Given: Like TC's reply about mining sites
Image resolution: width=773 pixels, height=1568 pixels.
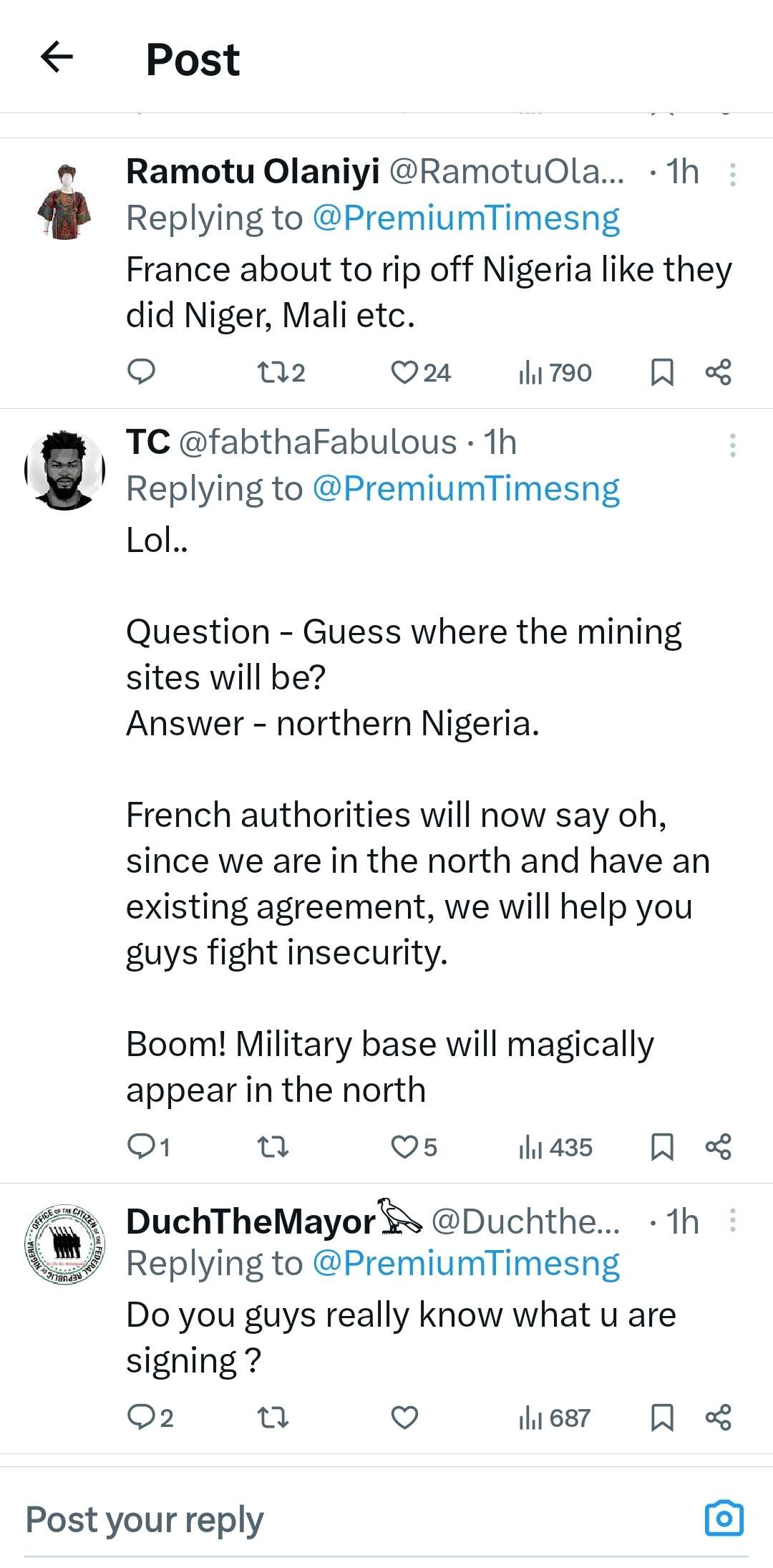Looking at the screenshot, I should pyautogui.click(x=404, y=1147).
